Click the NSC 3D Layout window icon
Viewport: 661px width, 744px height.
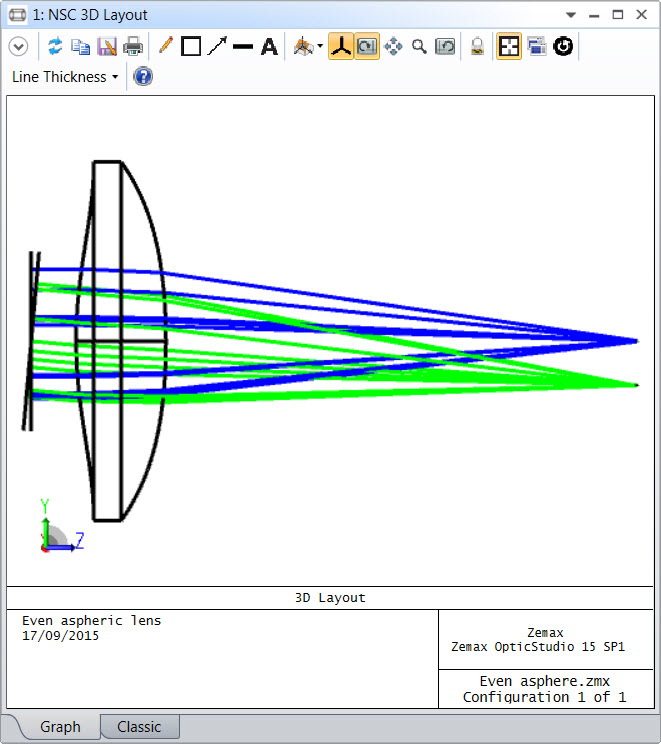[18, 15]
